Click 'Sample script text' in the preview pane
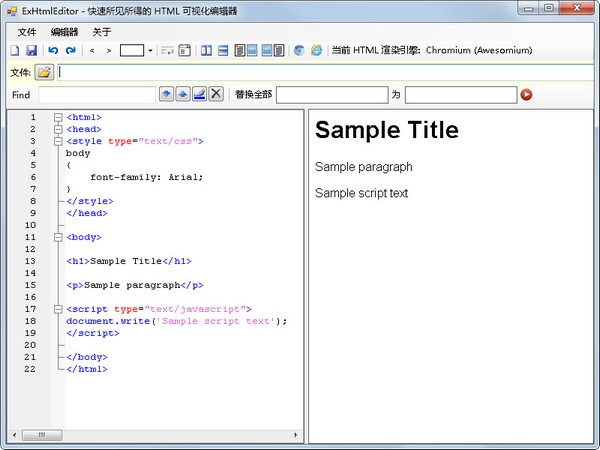 pos(361,193)
